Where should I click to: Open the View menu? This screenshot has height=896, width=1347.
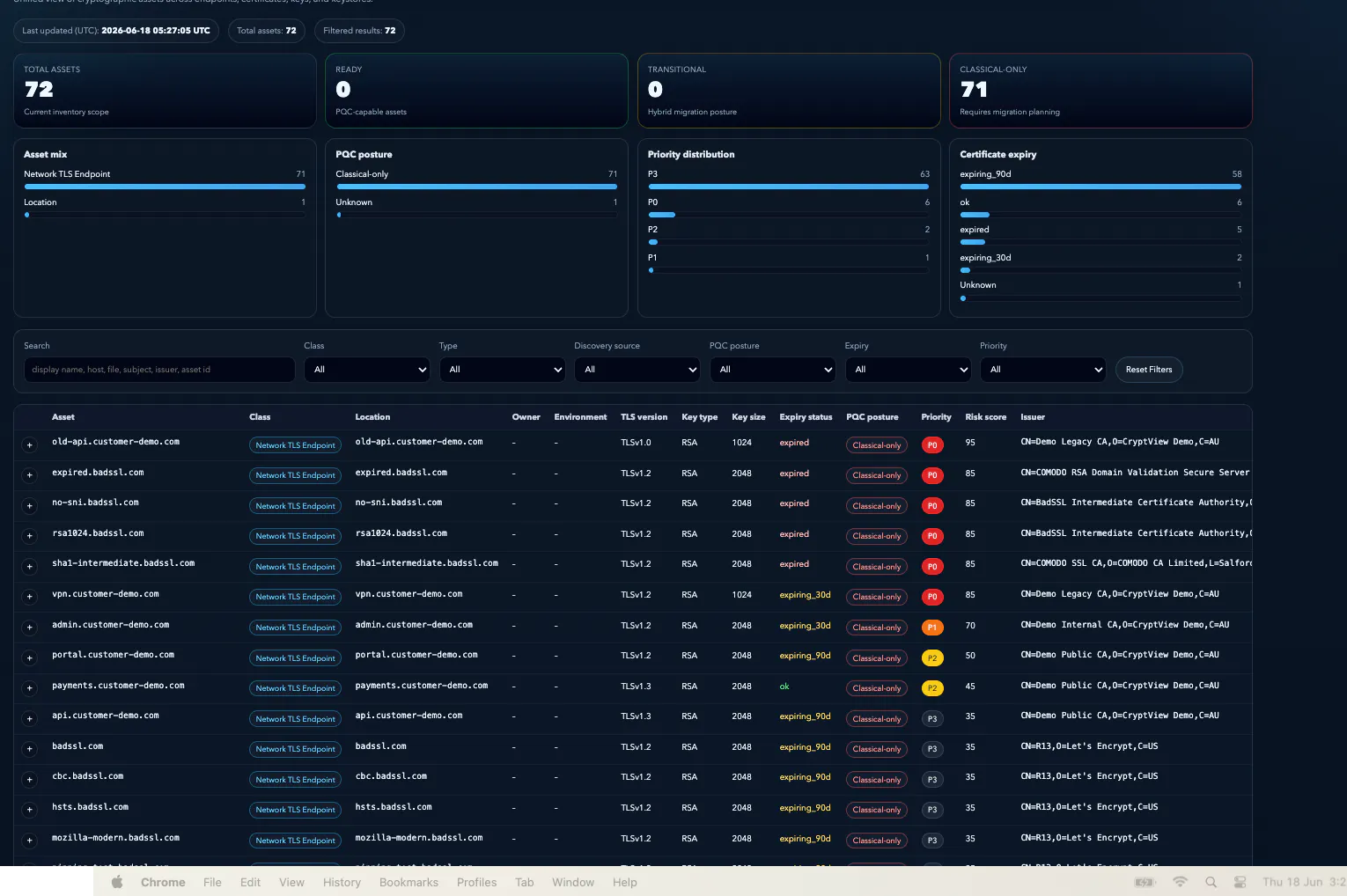tap(291, 882)
